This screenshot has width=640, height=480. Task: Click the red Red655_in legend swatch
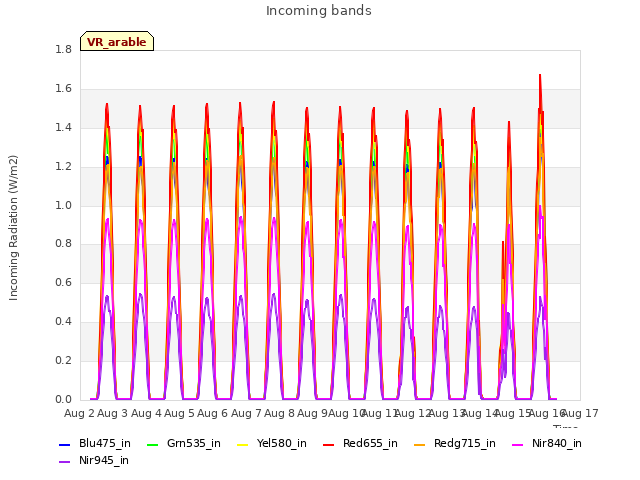tap(329, 444)
